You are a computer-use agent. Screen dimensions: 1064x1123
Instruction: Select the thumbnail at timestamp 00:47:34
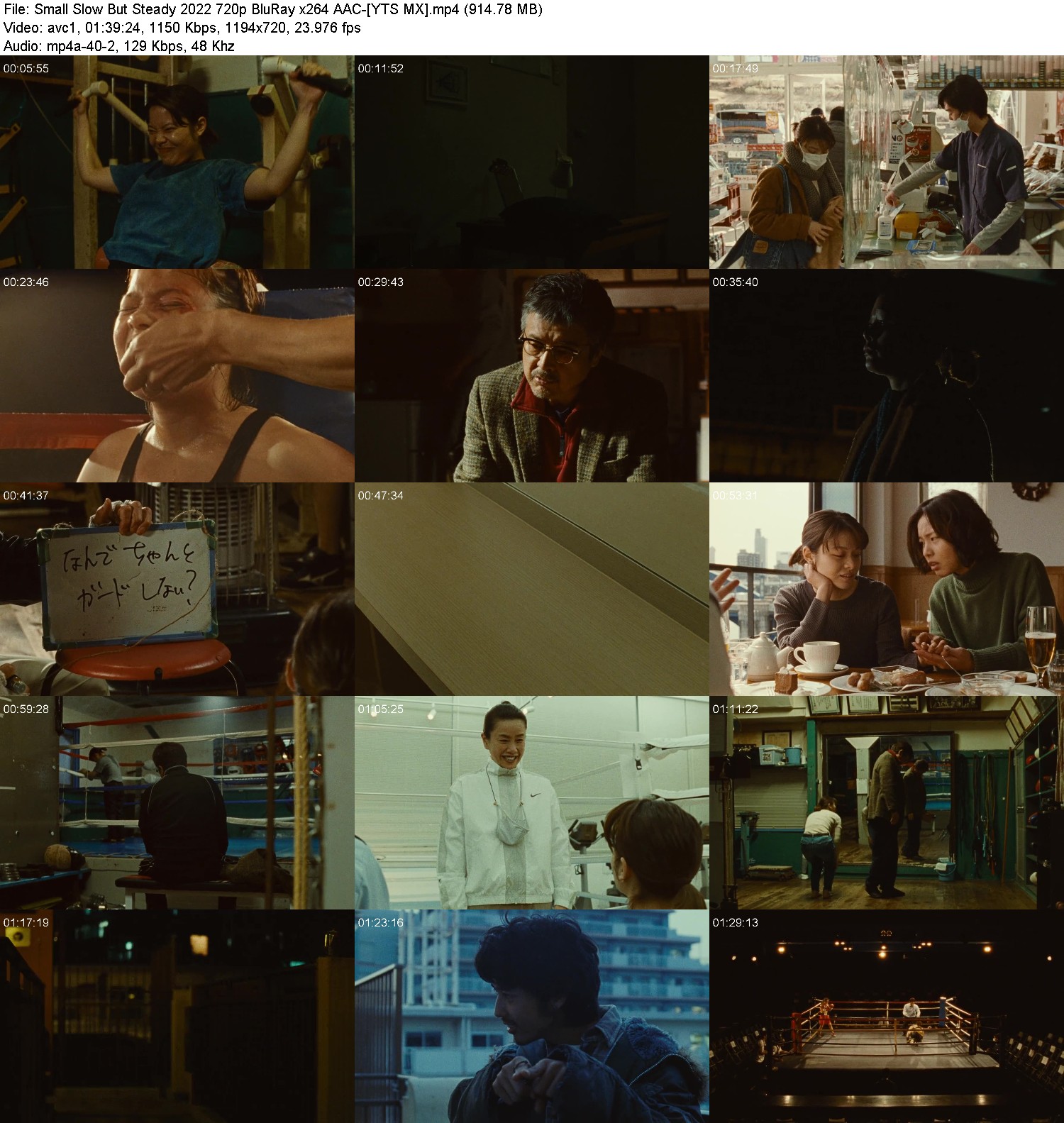532,589
